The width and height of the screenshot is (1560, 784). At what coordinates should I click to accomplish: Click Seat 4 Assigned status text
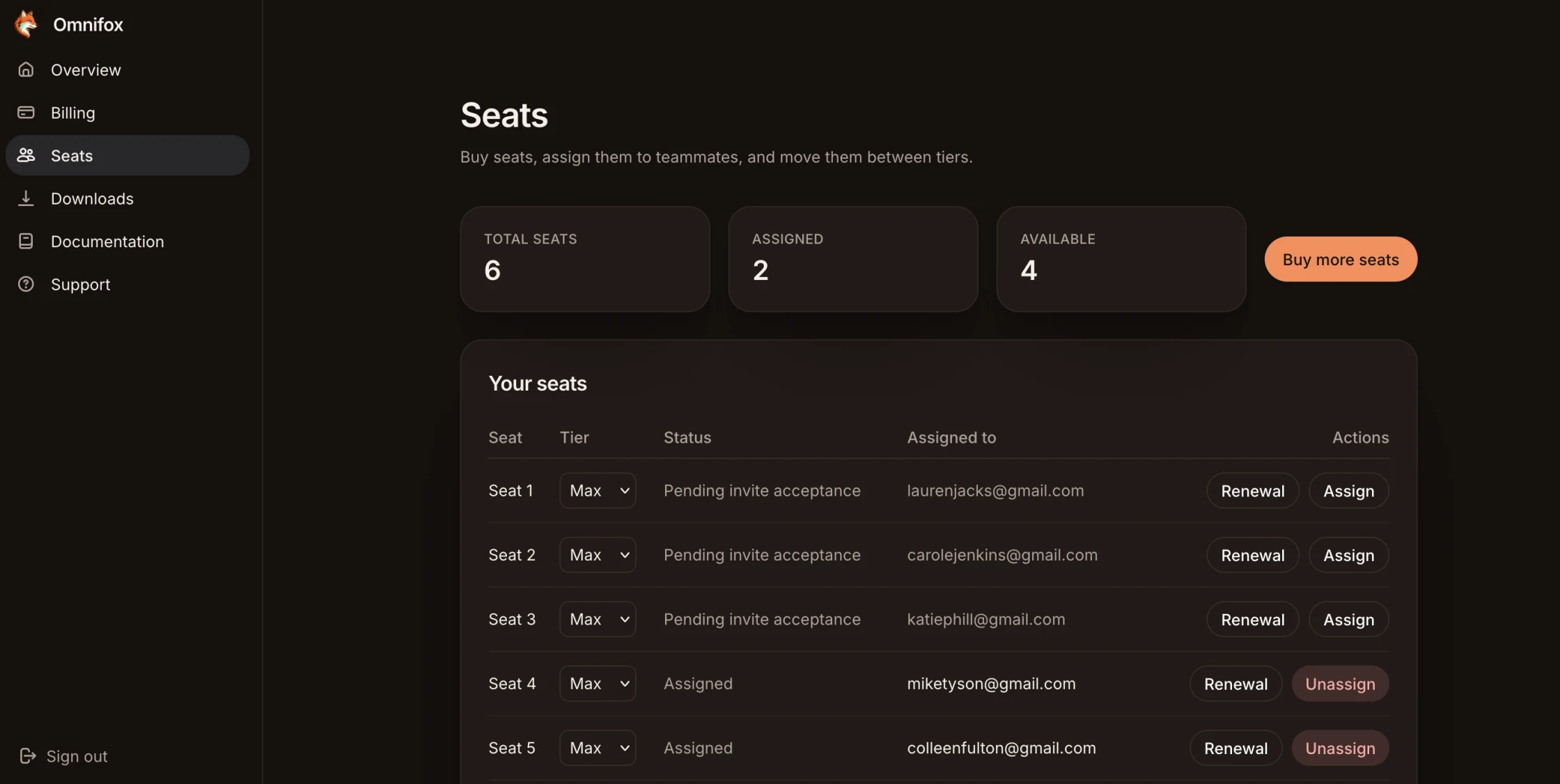click(698, 684)
